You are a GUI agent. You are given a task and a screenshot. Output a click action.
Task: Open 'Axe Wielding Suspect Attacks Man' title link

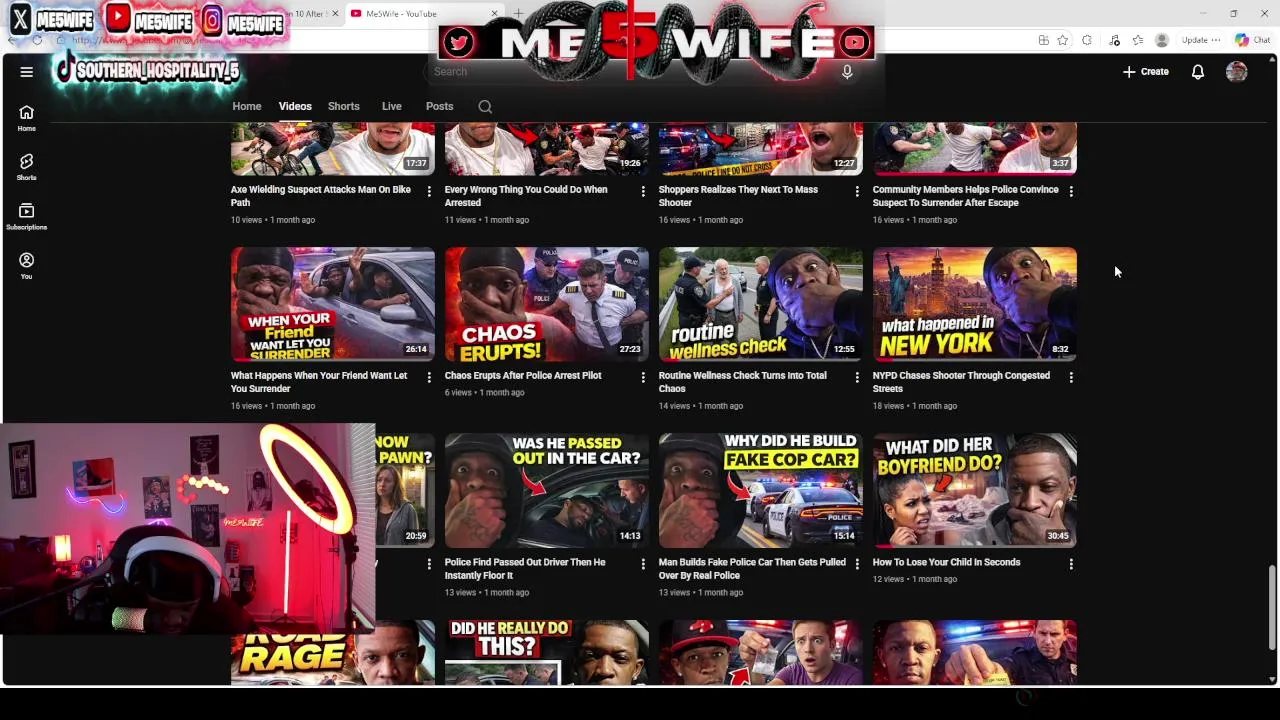click(321, 196)
